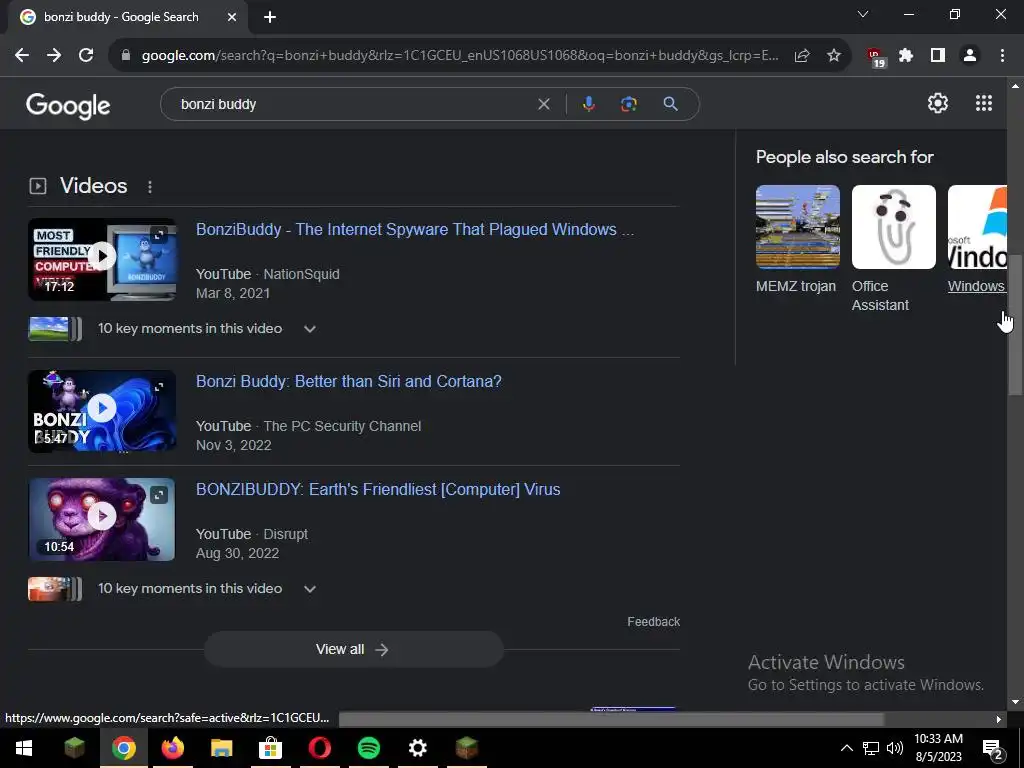Show hidden system tray icons

coord(846,748)
